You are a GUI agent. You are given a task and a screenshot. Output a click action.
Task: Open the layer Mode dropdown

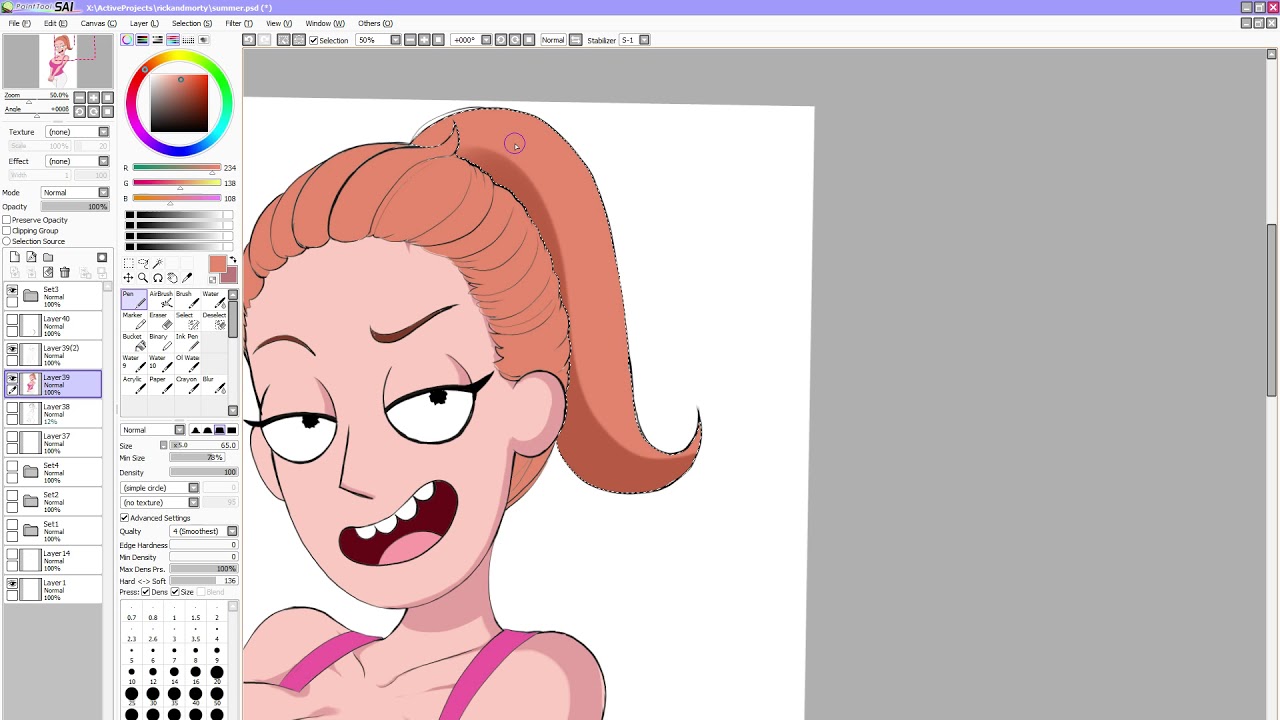(75, 193)
